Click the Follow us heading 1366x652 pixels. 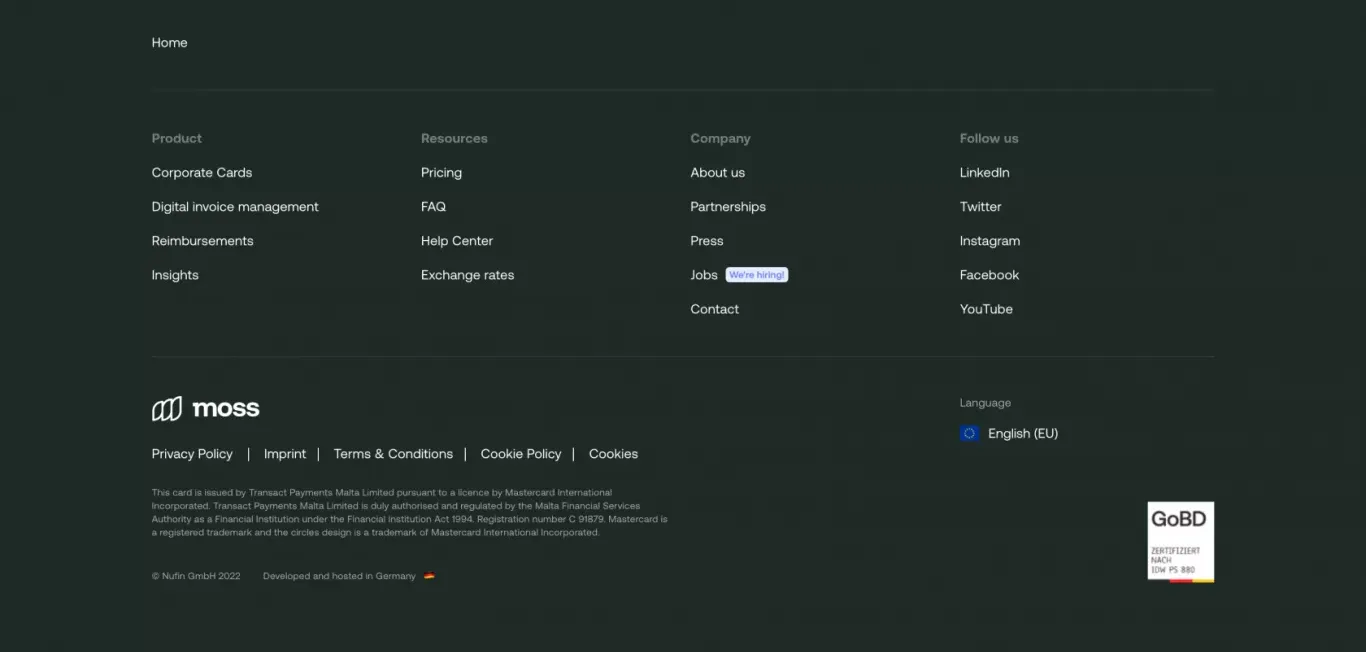coord(989,139)
